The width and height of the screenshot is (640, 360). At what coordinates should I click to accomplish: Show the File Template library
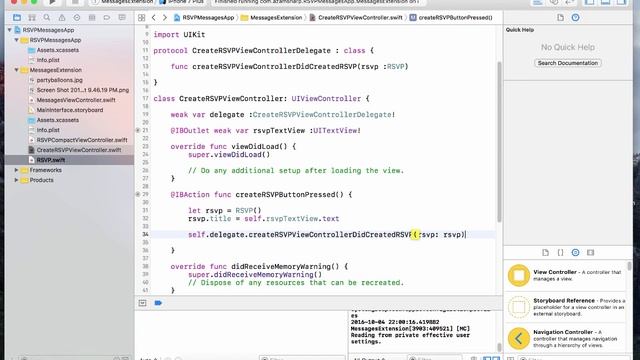coord(545,253)
